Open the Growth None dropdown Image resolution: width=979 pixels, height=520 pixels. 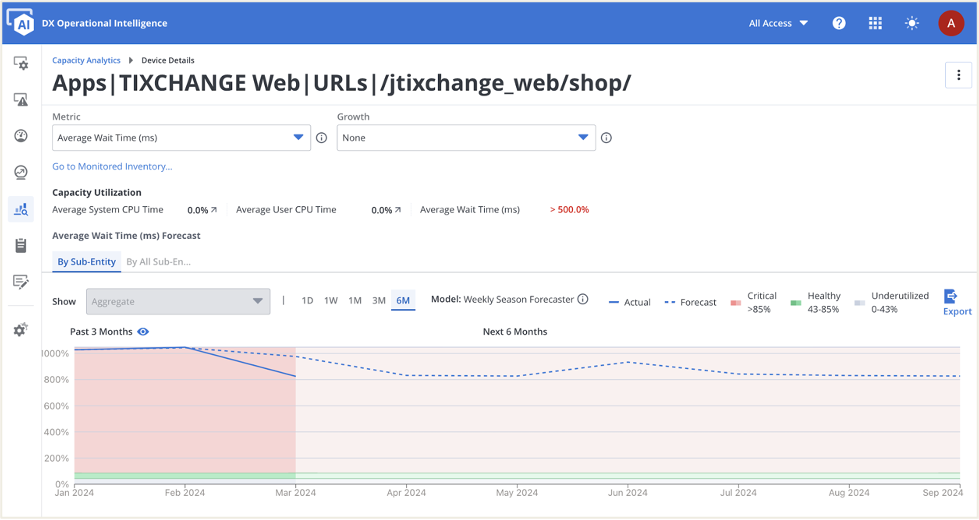coord(466,138)
